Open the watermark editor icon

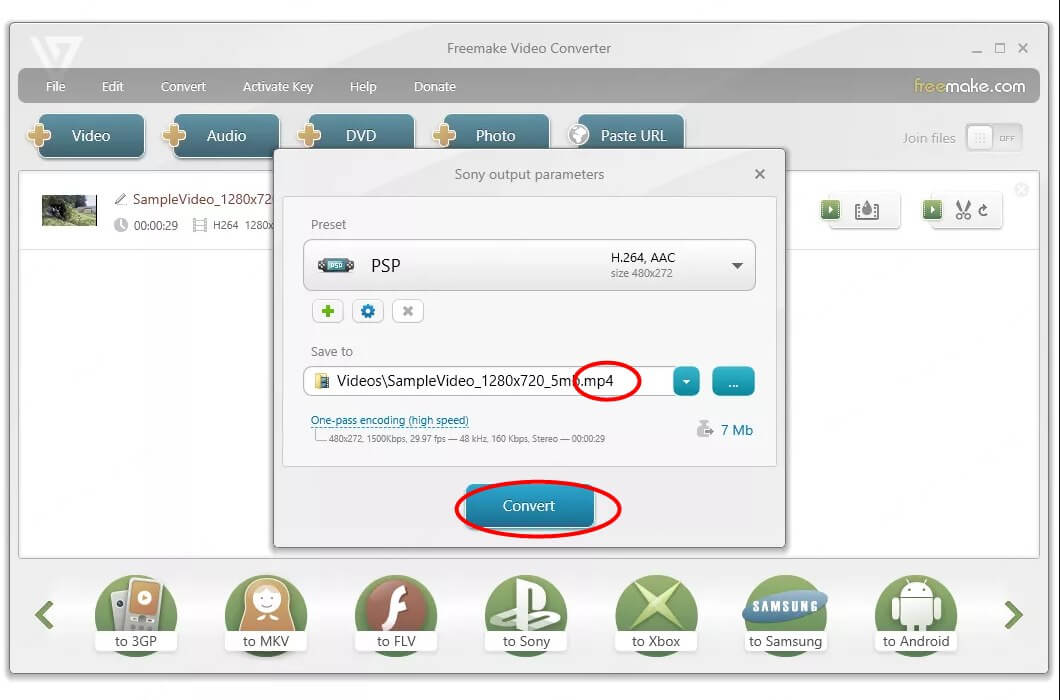click(x=867, y=210)
